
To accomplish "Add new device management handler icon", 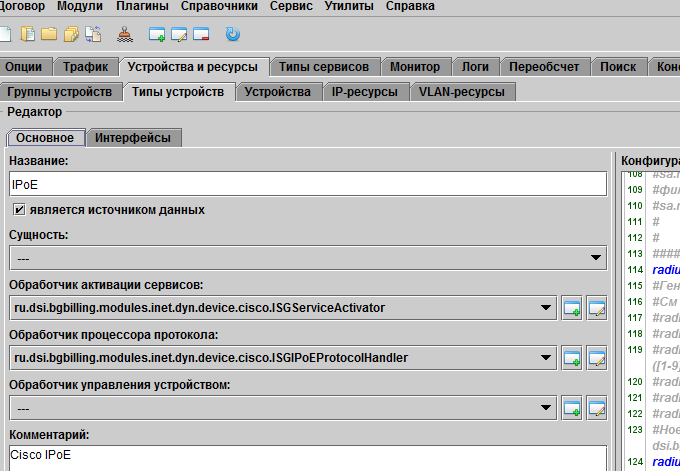I will click(x=572, y=408).
